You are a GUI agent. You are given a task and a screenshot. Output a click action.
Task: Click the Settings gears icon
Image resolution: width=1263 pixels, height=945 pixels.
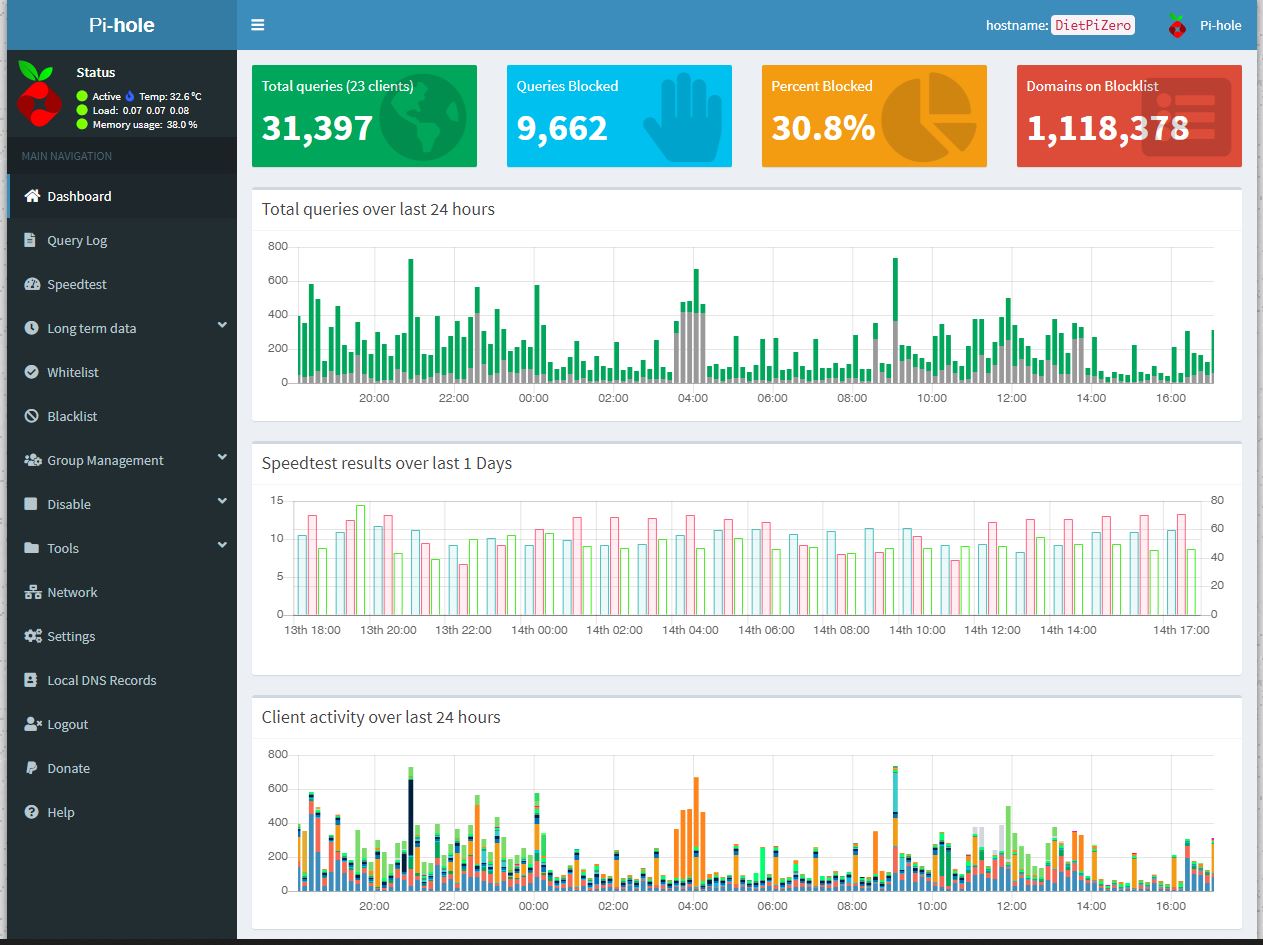[33, 636]
